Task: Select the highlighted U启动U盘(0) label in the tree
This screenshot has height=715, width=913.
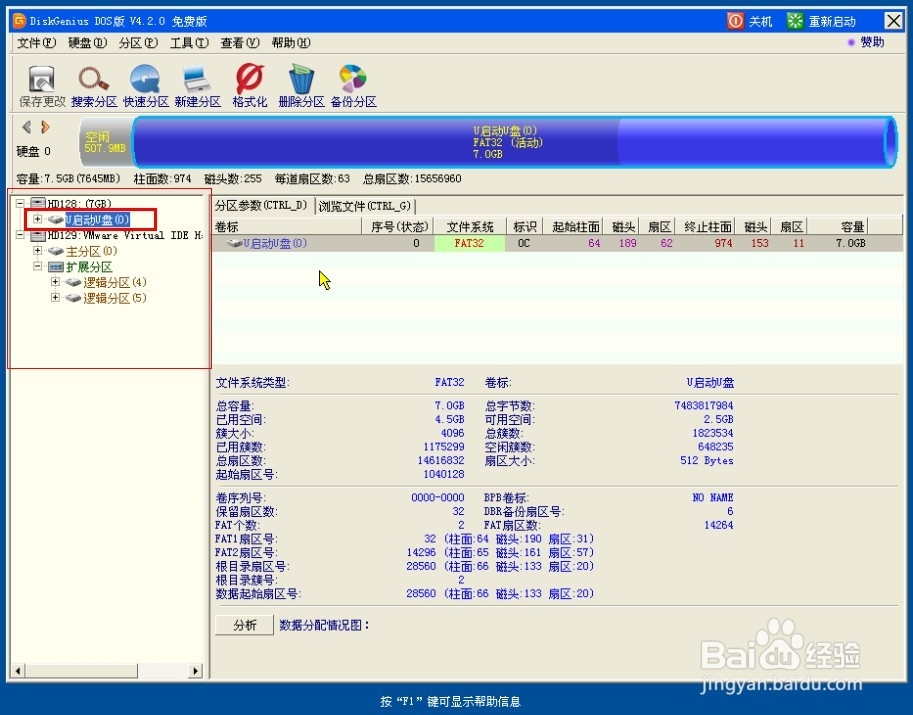Action: pos(97,220)
